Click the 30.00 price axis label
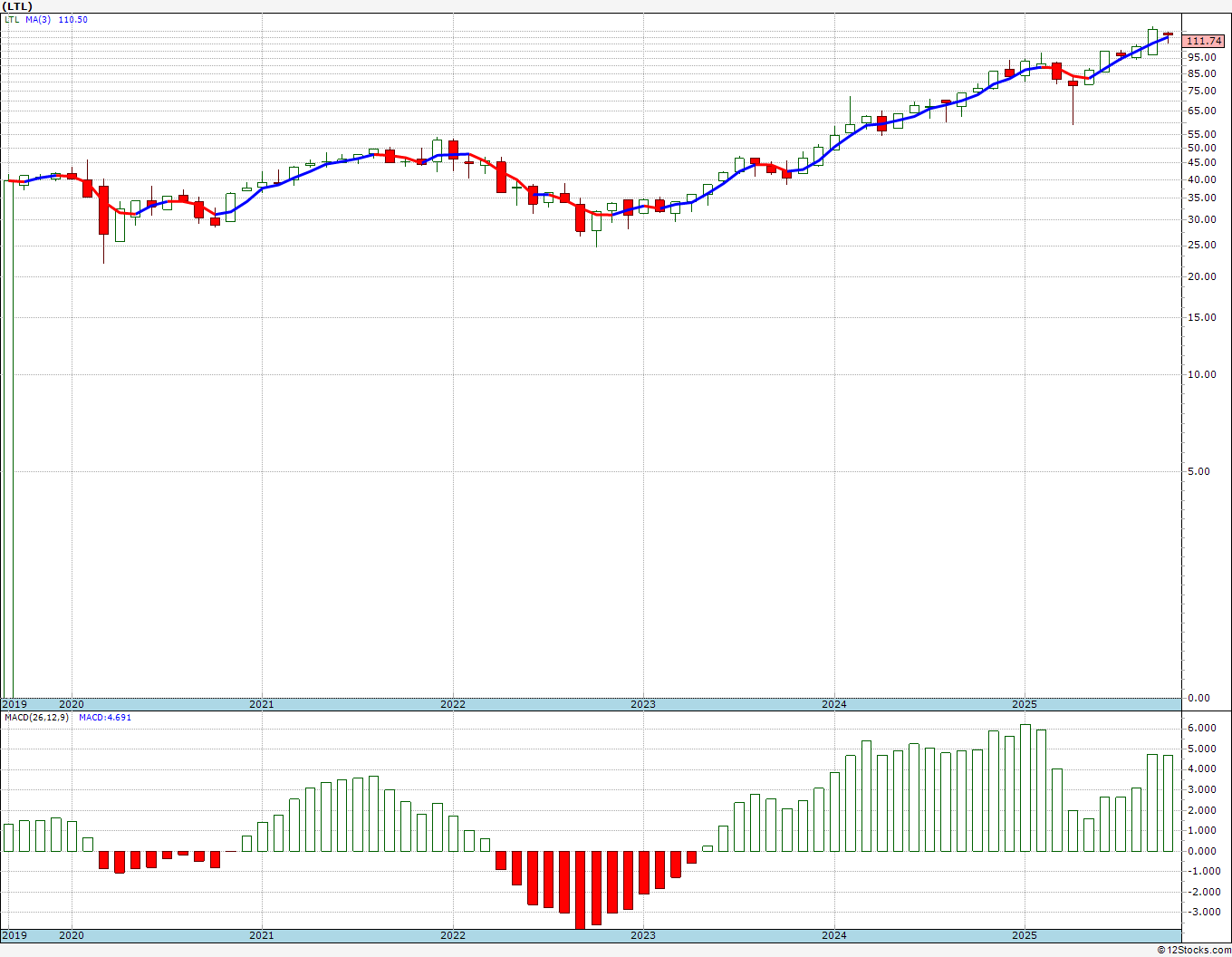Screen dimensions: 1232x957 coord(1200,219)
